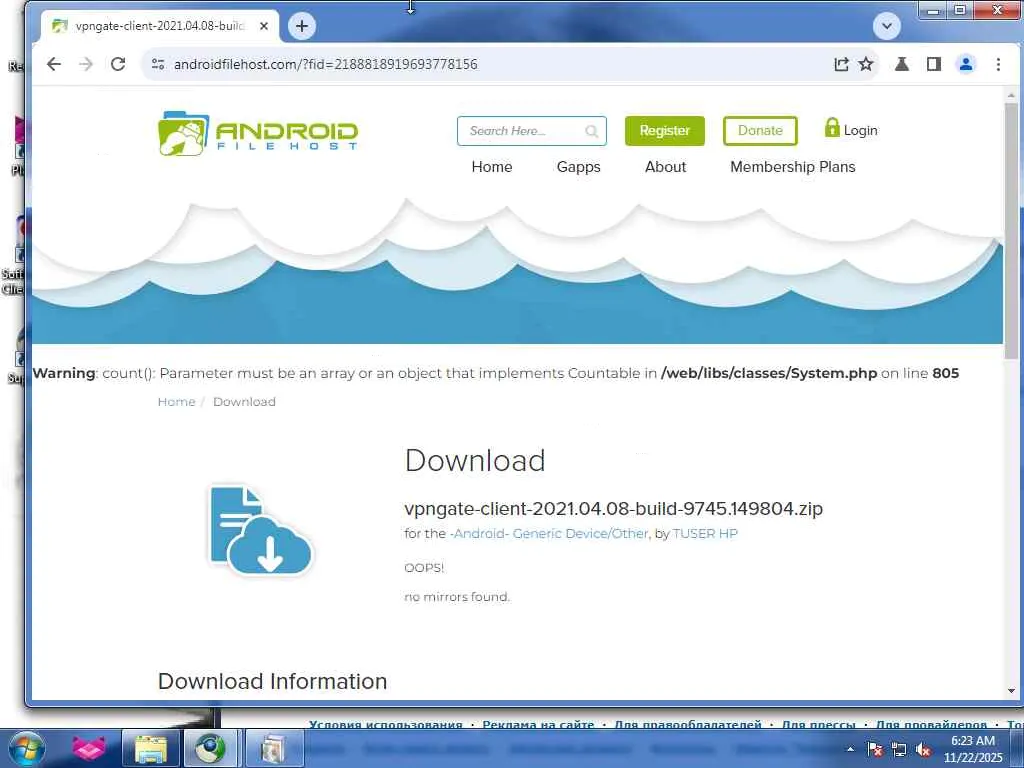Click the browser forward arrow
This screenshot has height=768, width=1024.
click(86, 64)
